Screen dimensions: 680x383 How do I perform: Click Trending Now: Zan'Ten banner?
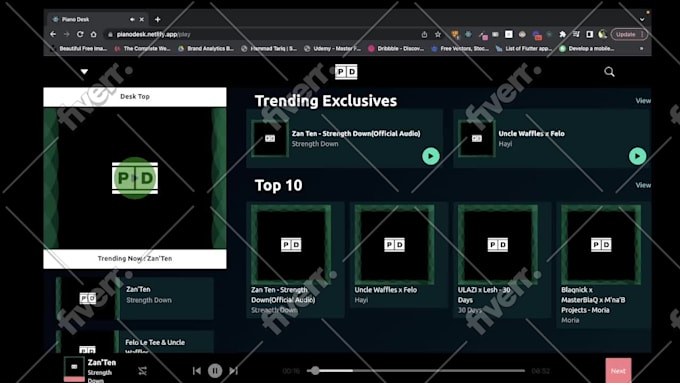pos(135,259)
